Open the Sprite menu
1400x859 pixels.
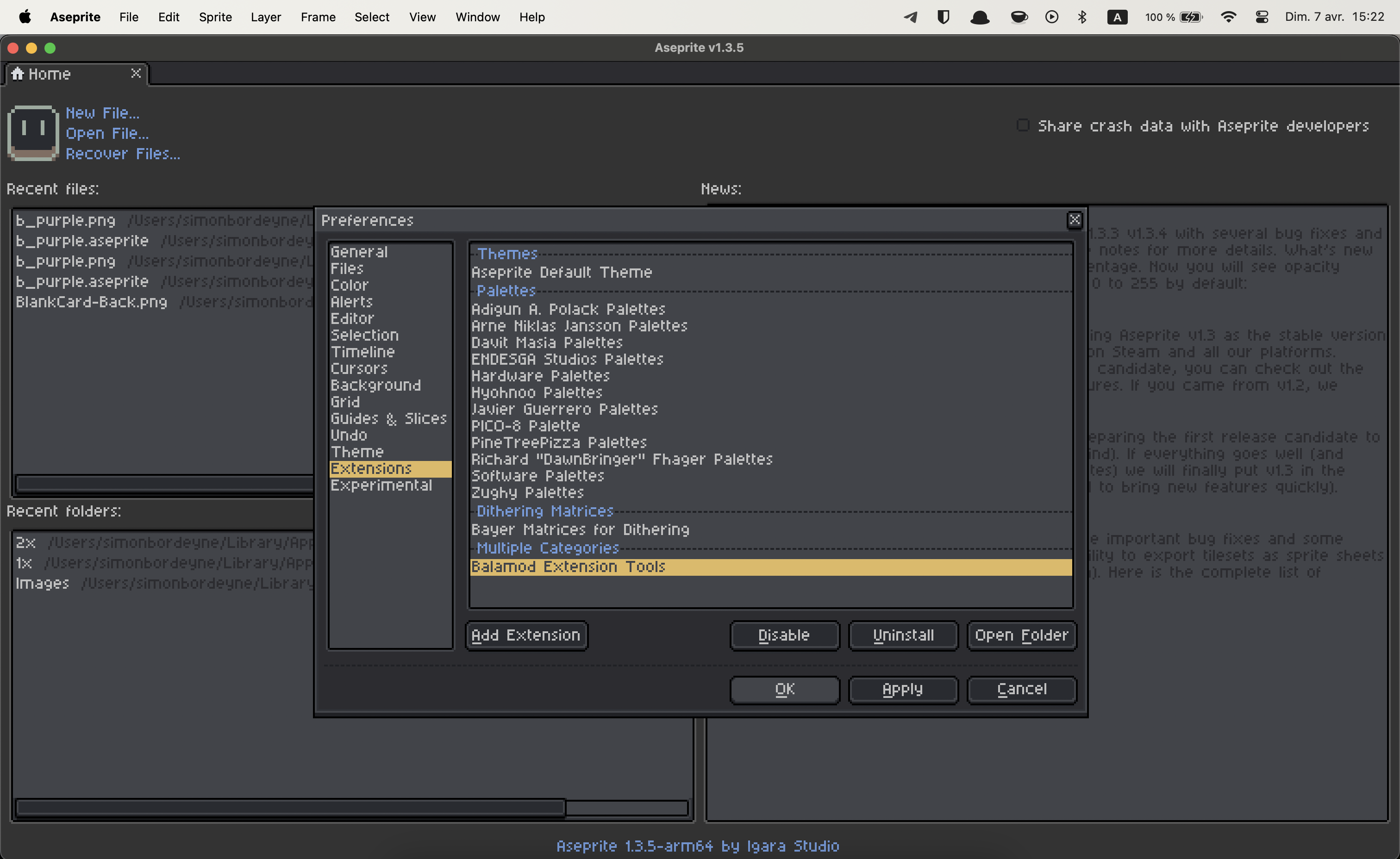pyautogui.click(x=215, y=17)
